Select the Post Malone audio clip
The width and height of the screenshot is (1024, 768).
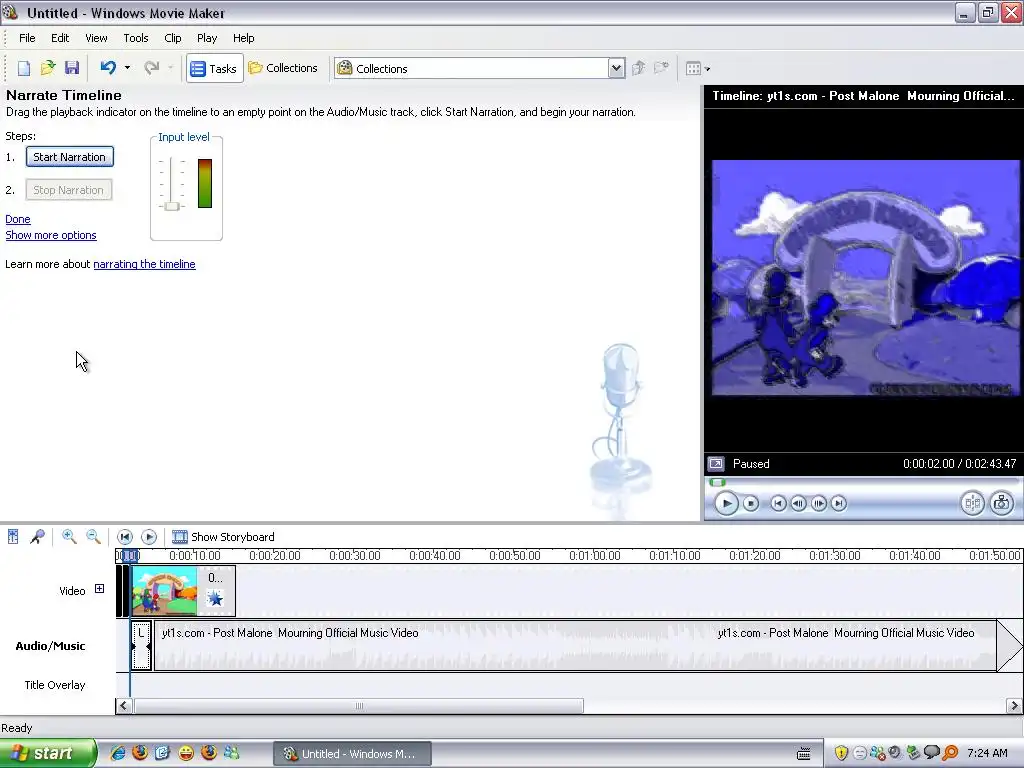[x=575, y=645]
